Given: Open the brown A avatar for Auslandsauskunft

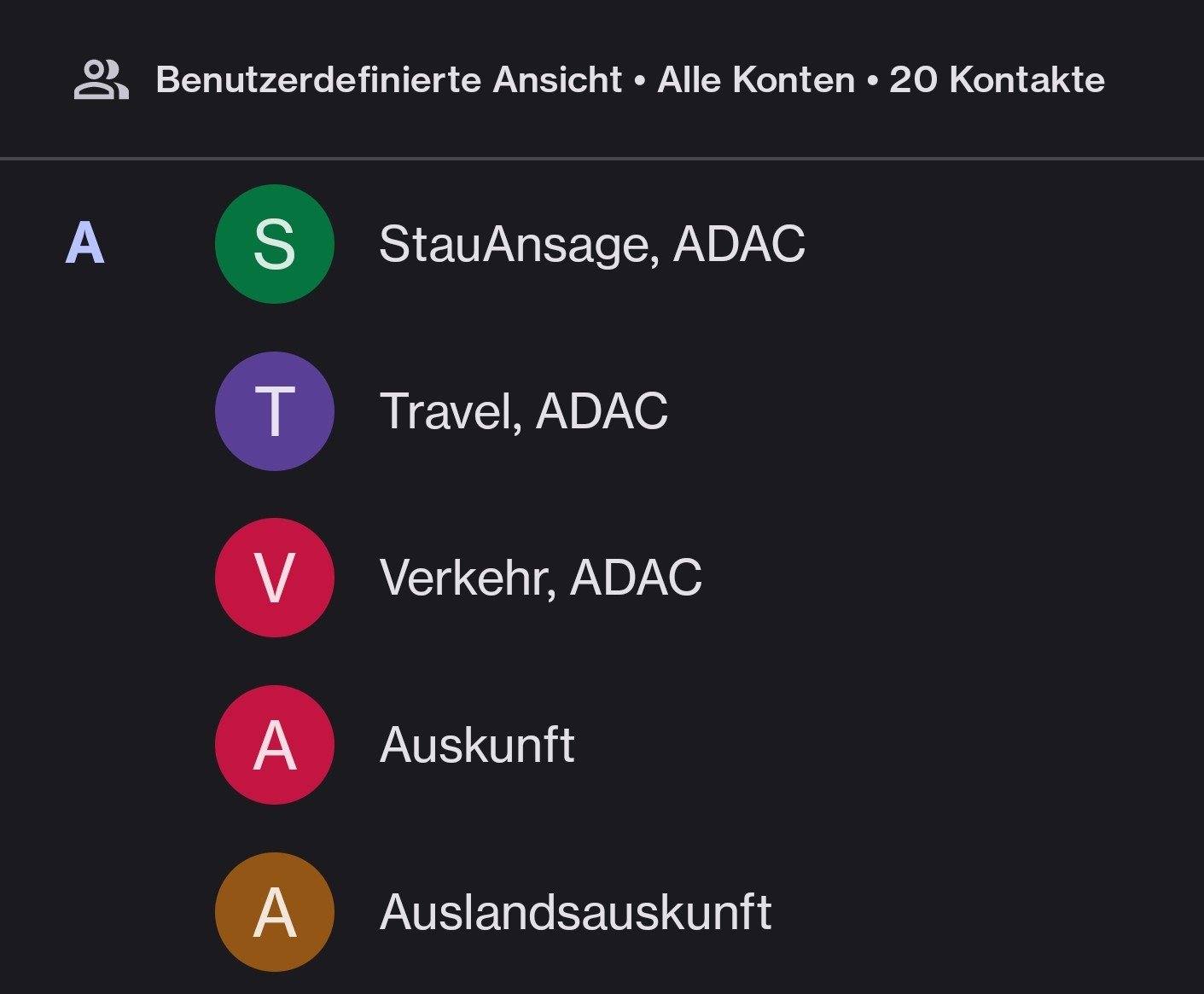Looking at the screenshot, I should pos(274,912).
